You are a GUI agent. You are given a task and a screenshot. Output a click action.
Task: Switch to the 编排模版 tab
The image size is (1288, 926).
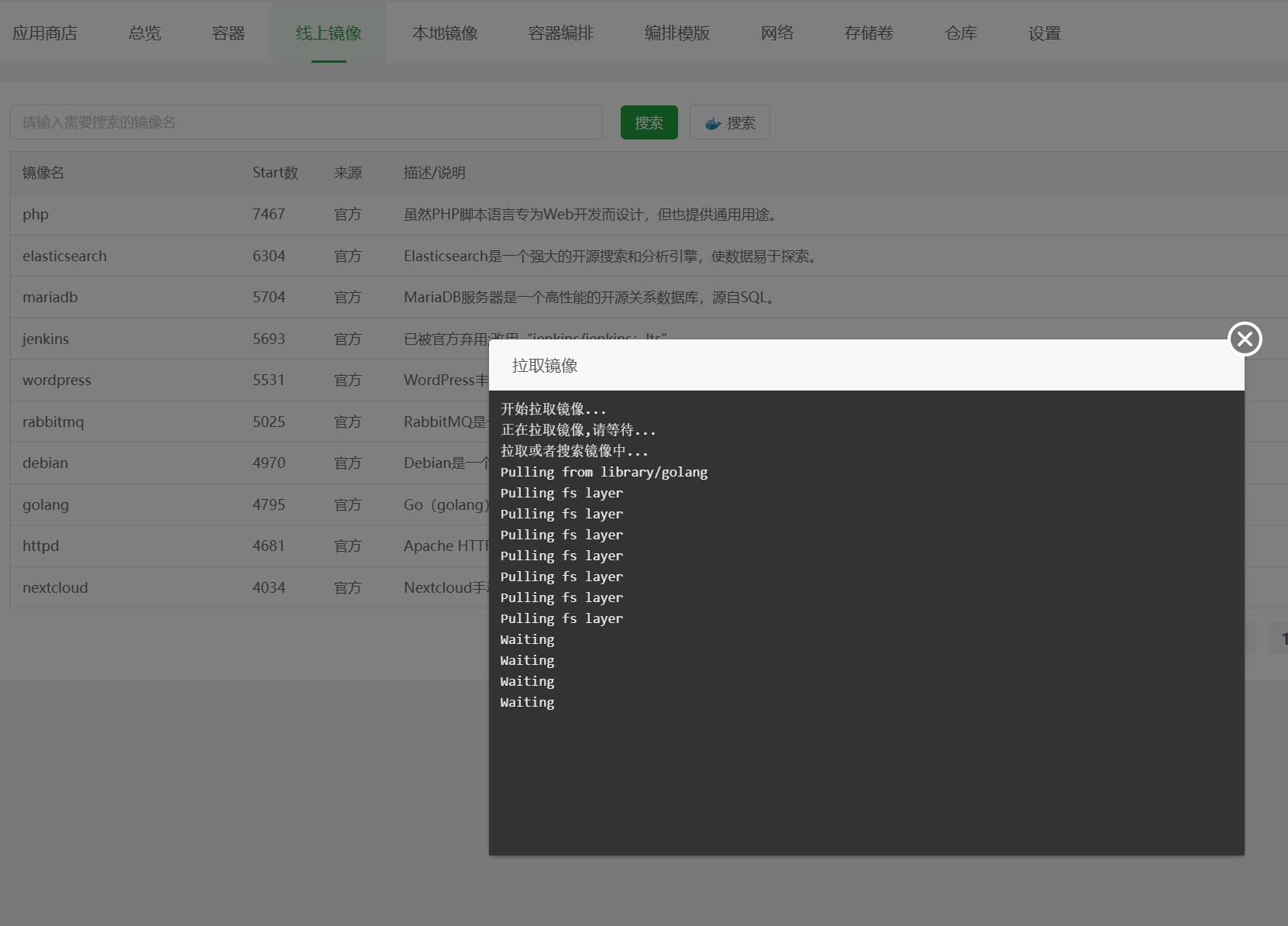pyautogui.click(x=677, y=33)
